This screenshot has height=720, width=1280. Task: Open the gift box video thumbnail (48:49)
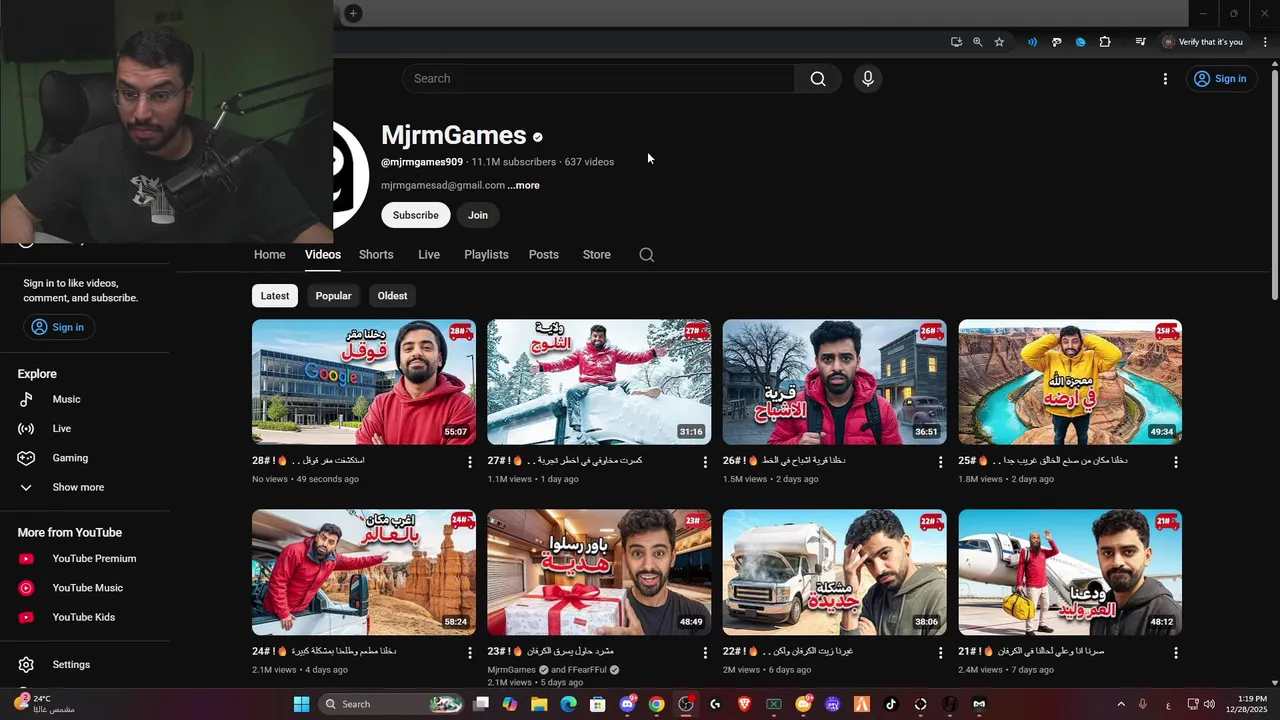[x=599, y=573]
